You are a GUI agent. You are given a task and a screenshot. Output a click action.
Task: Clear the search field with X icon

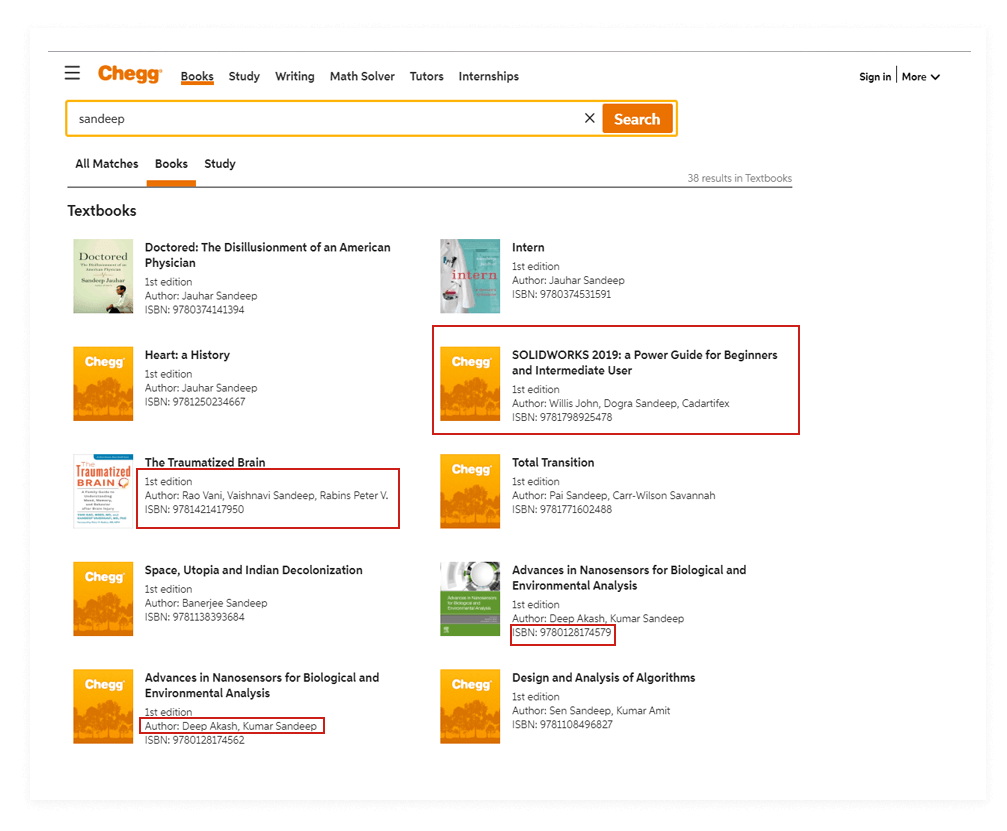[590, 118]
